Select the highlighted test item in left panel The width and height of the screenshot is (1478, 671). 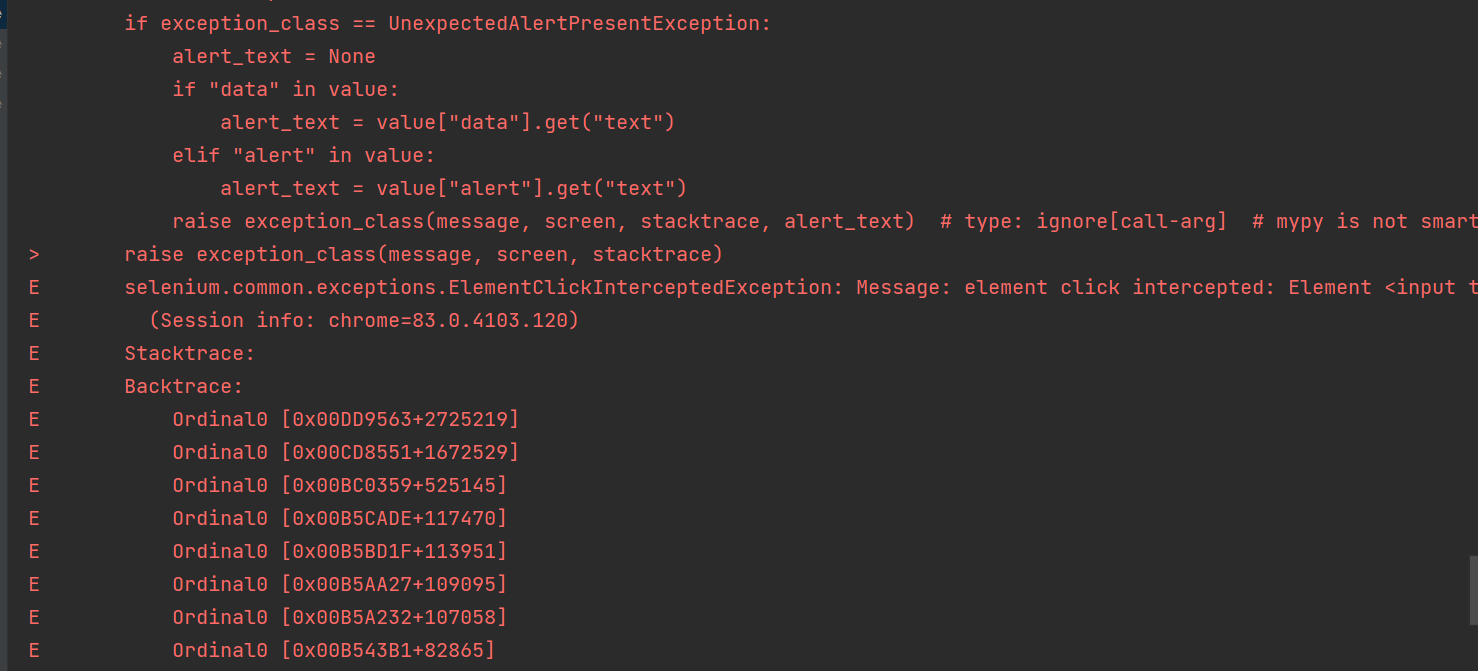(2, 15)
